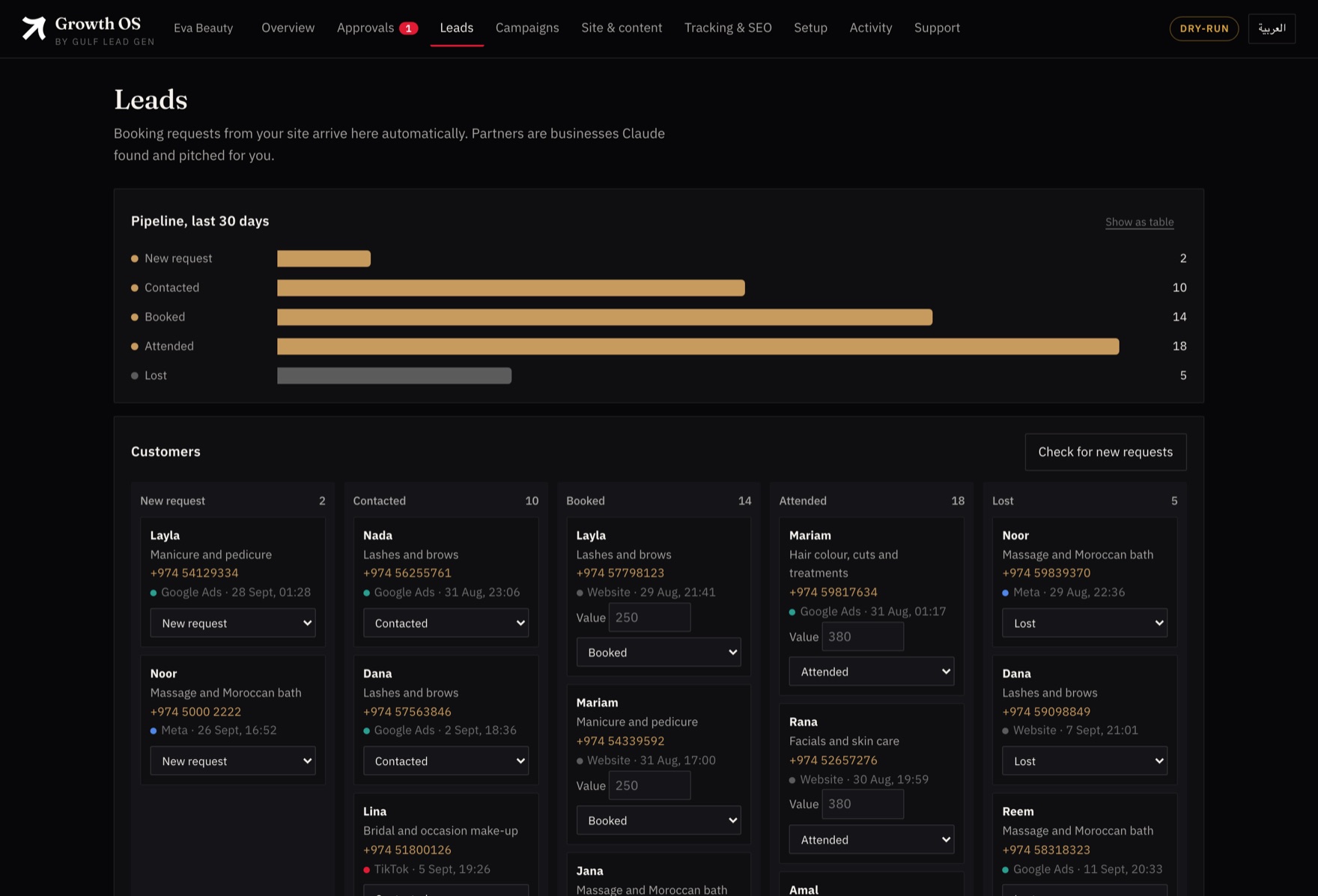1318x896 pixels.
Task: Click phone number +974 59817634
Action: [x=833, y=592]
